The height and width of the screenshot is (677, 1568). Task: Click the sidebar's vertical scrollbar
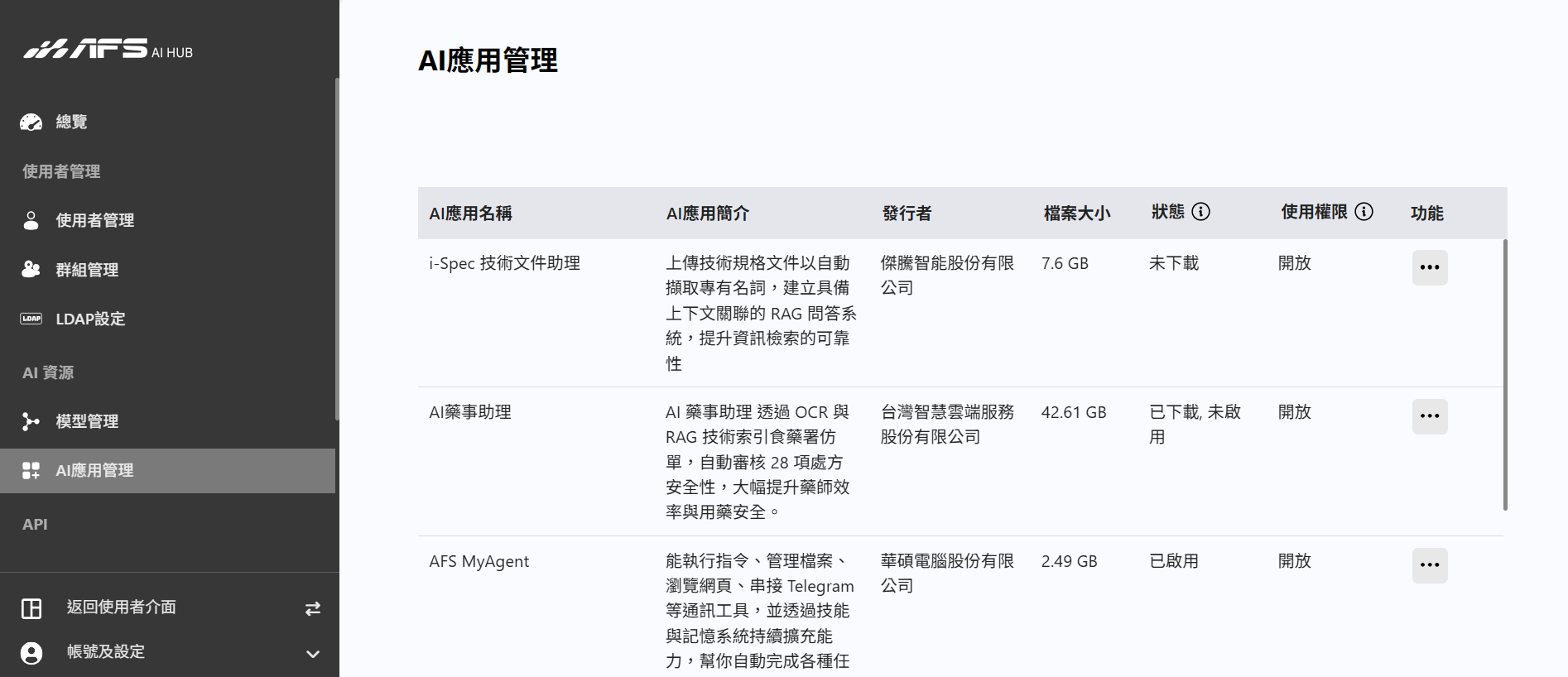[x=336, y=249]
